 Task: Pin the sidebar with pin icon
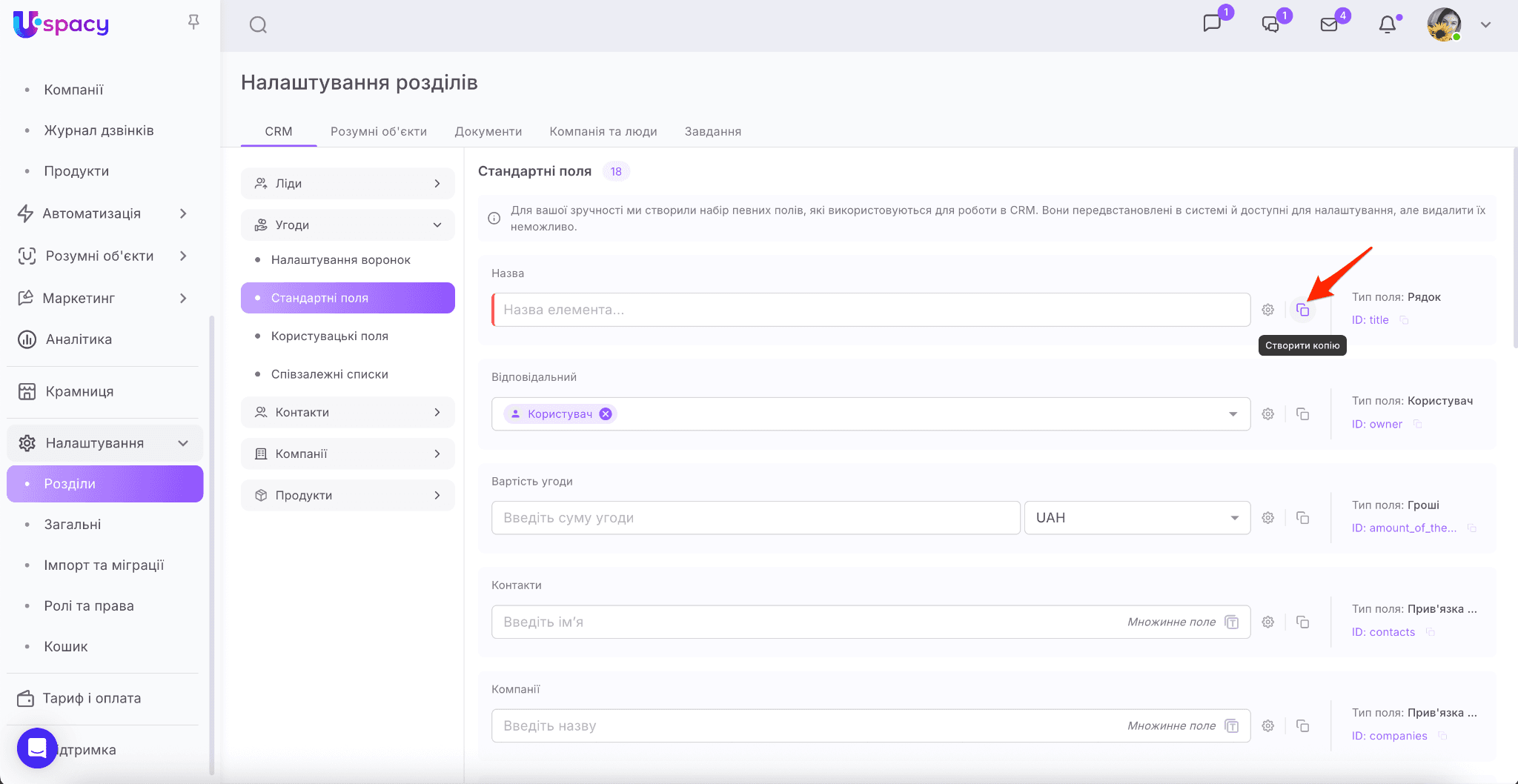(193, 22)
